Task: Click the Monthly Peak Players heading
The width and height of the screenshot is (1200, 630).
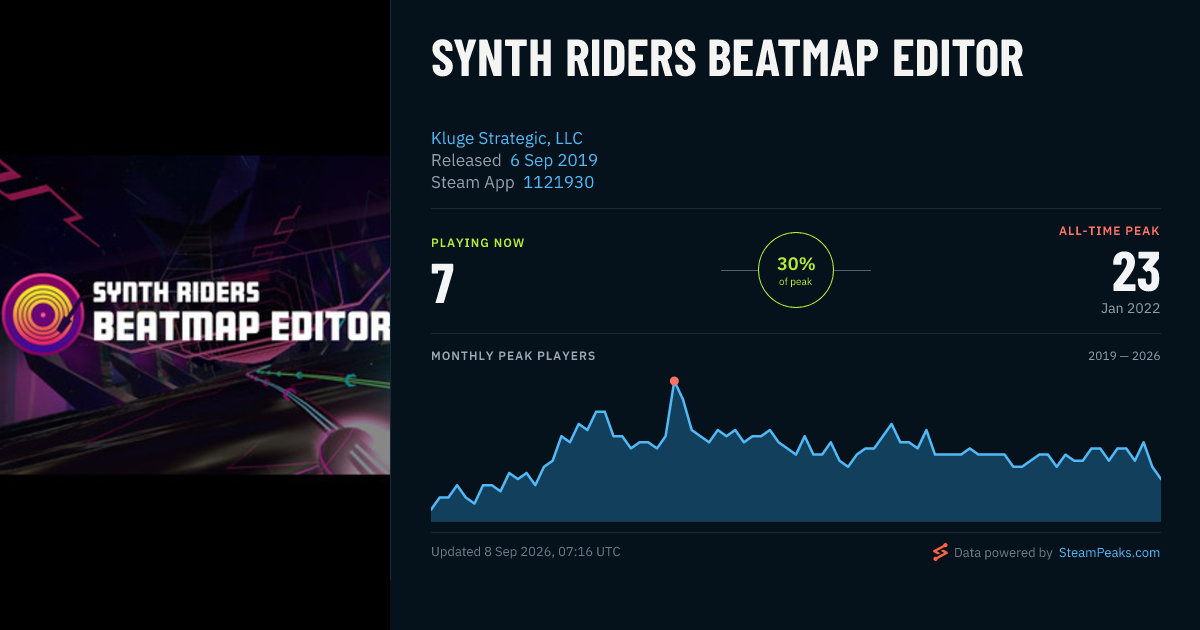Action: (x=513, y=356)
